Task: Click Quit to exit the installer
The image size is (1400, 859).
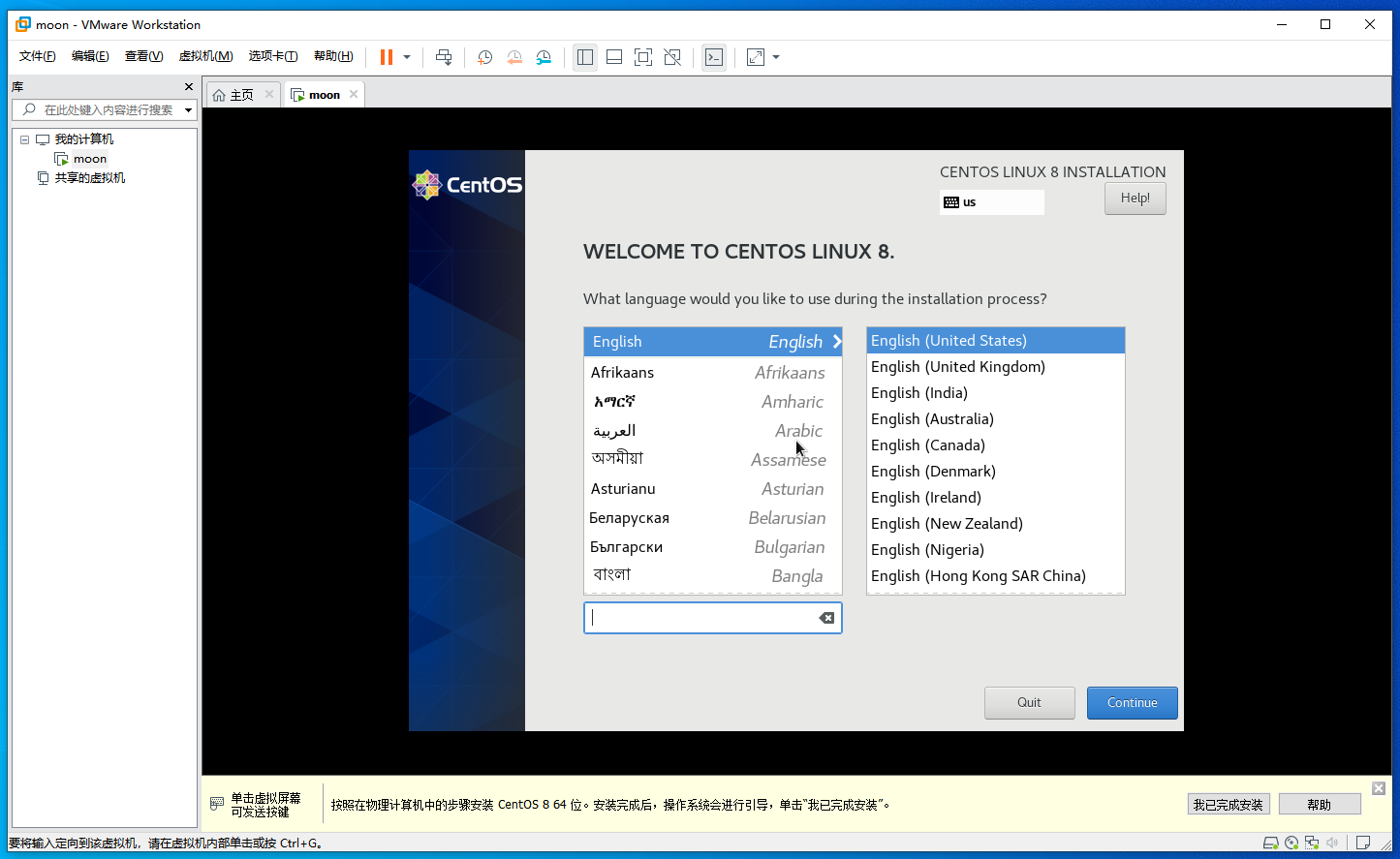Action: [1030, 703]
